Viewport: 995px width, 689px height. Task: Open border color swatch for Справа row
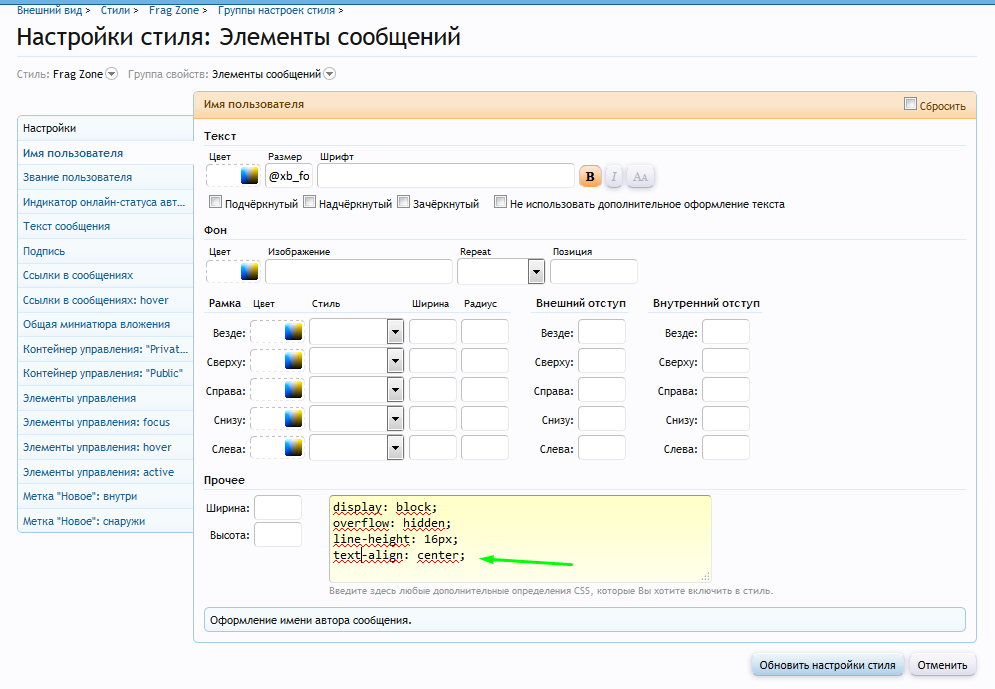[x=293, y=390]
